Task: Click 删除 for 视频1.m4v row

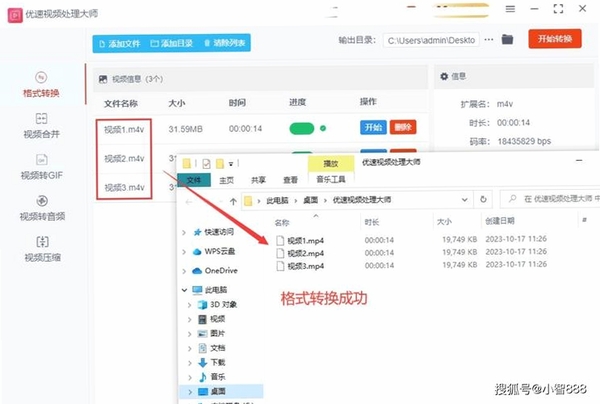Action: click(403, 127)
